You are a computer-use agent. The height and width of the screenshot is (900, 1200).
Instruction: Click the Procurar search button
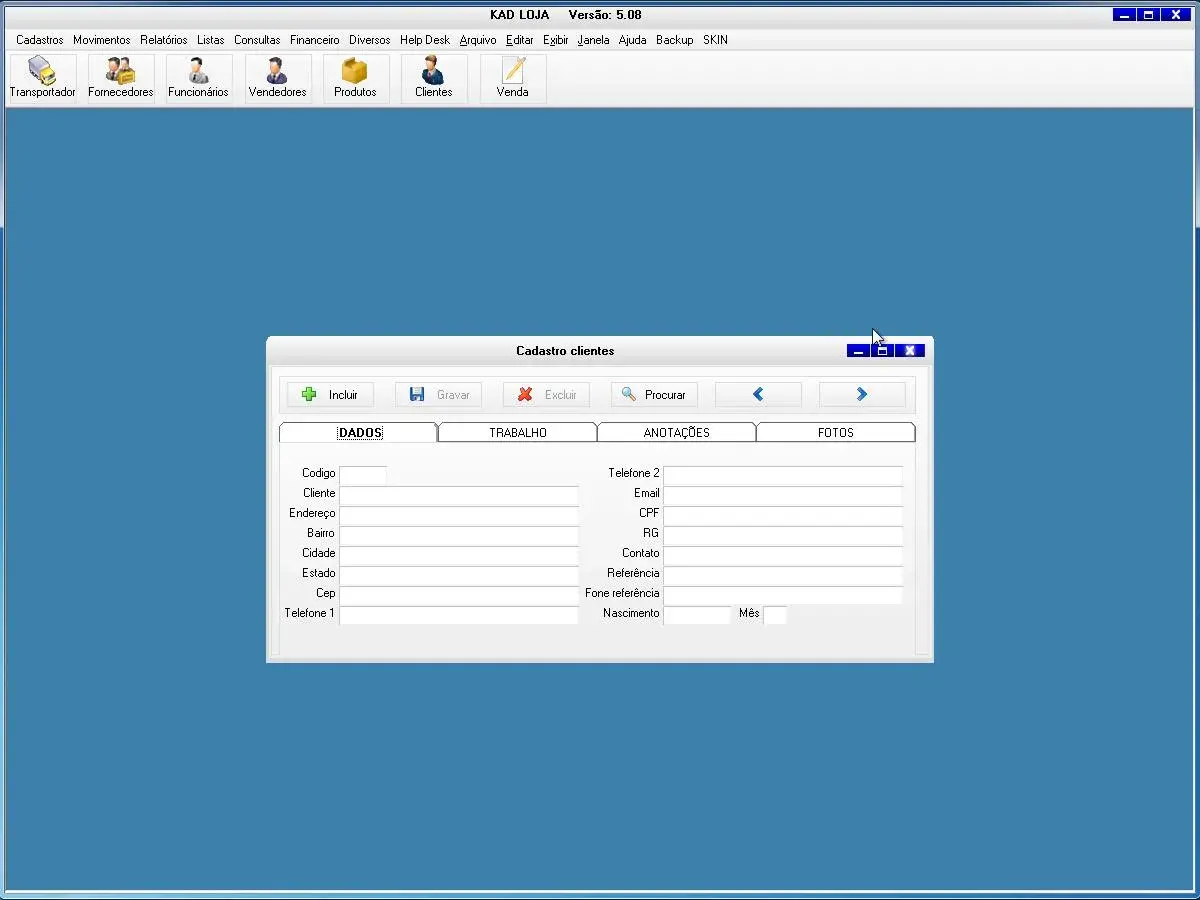point(654,395)
